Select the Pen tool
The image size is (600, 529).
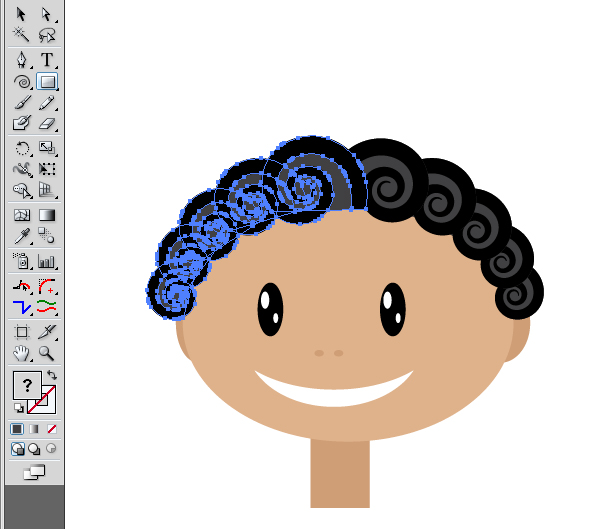tap(21, 60)
